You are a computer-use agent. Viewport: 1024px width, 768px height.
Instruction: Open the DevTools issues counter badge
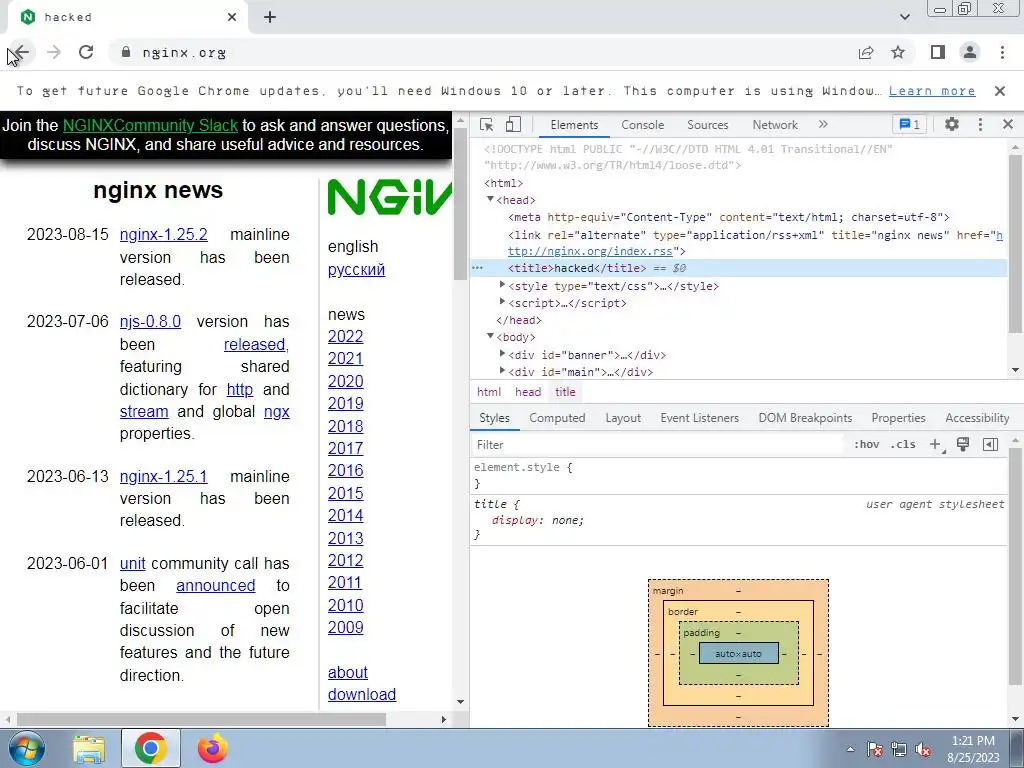909,124
